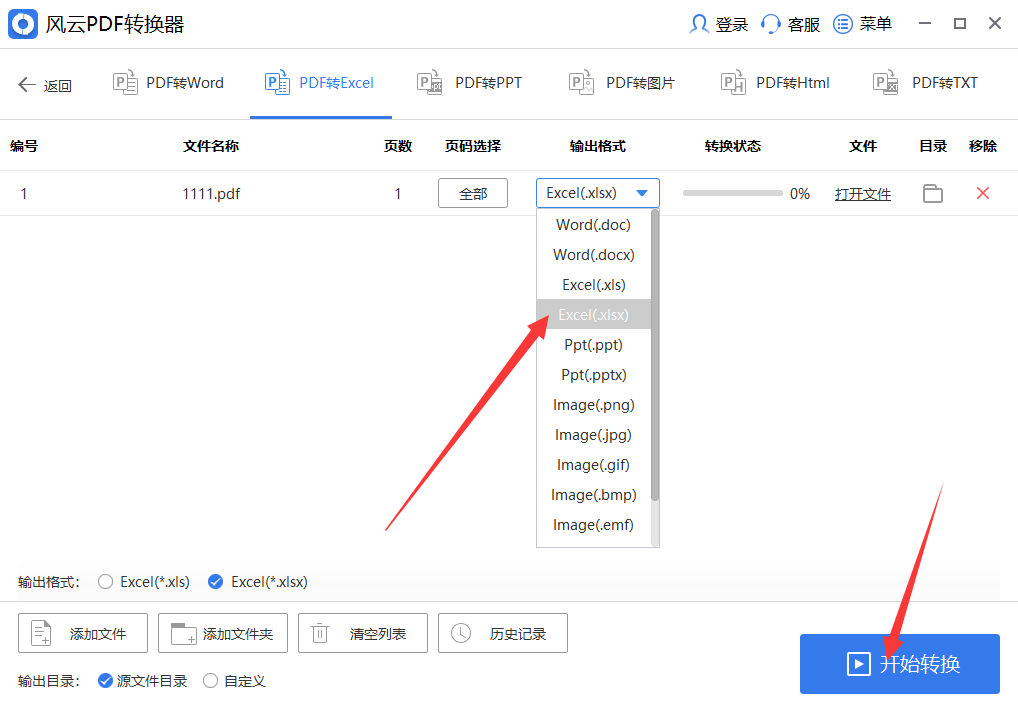
Task: Switch to PDF转Word tab
Action: (x=169, y=83)
